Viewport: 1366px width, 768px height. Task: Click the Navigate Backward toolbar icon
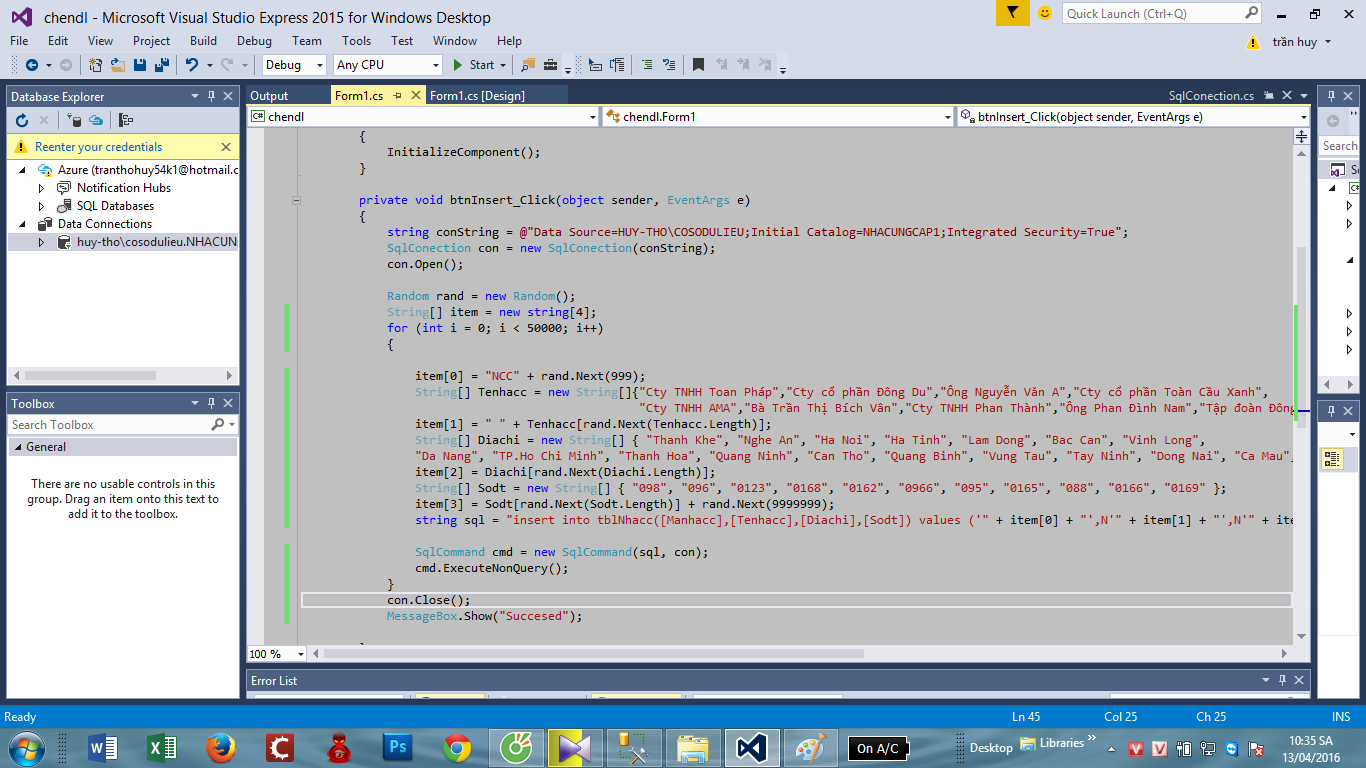[x=31, y=65]
